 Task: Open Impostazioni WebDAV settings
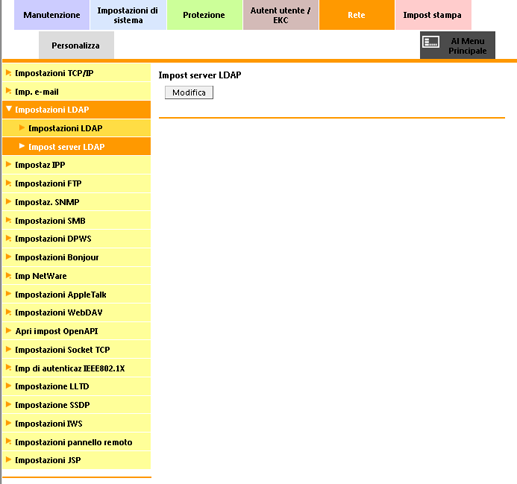tap(76, 313)
